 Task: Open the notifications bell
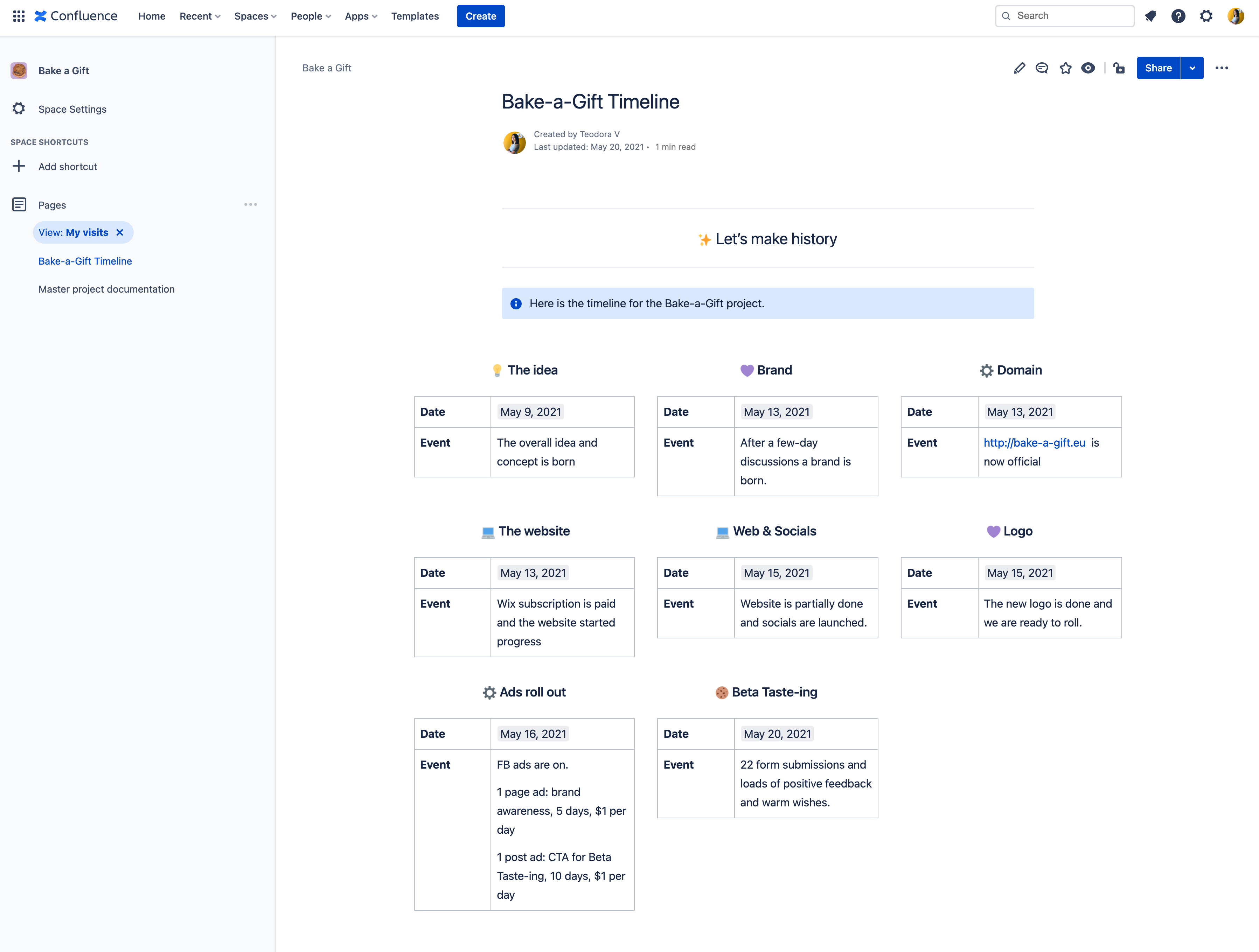click(1150, 16)
